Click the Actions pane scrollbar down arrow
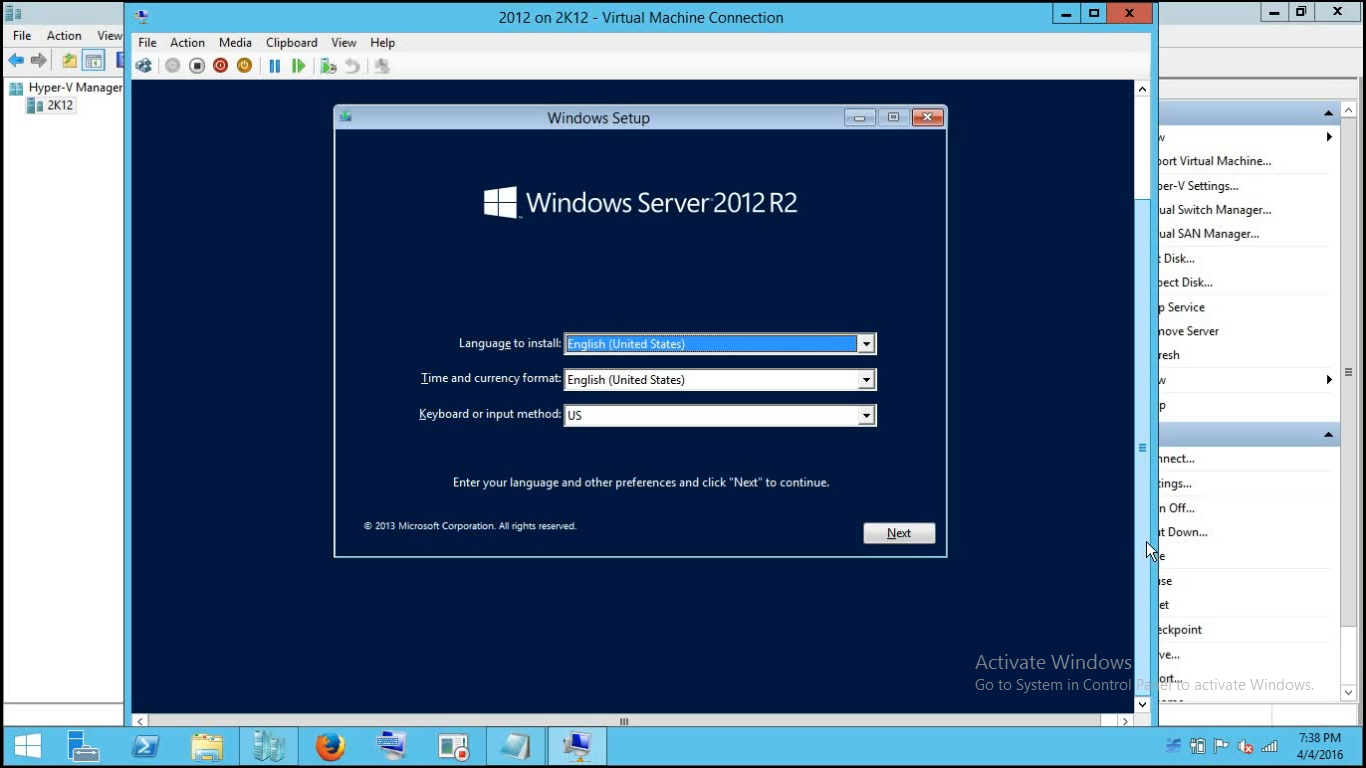 coord(1348,692)
